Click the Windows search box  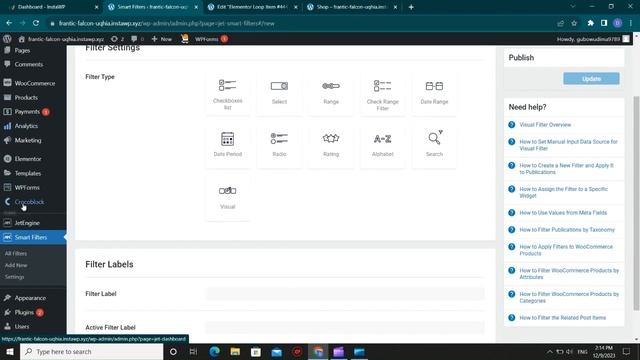(92, 351)
